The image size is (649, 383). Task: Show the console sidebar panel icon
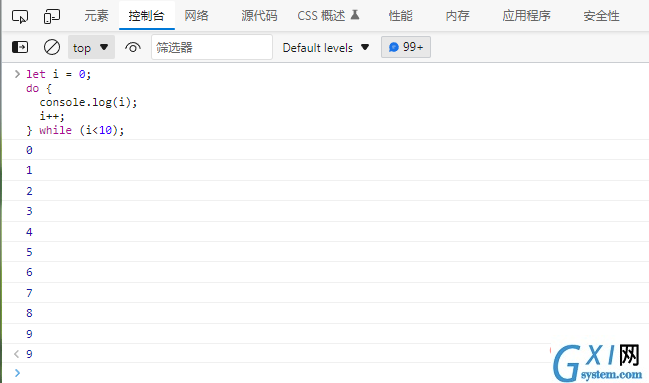(x=20, y=47)
